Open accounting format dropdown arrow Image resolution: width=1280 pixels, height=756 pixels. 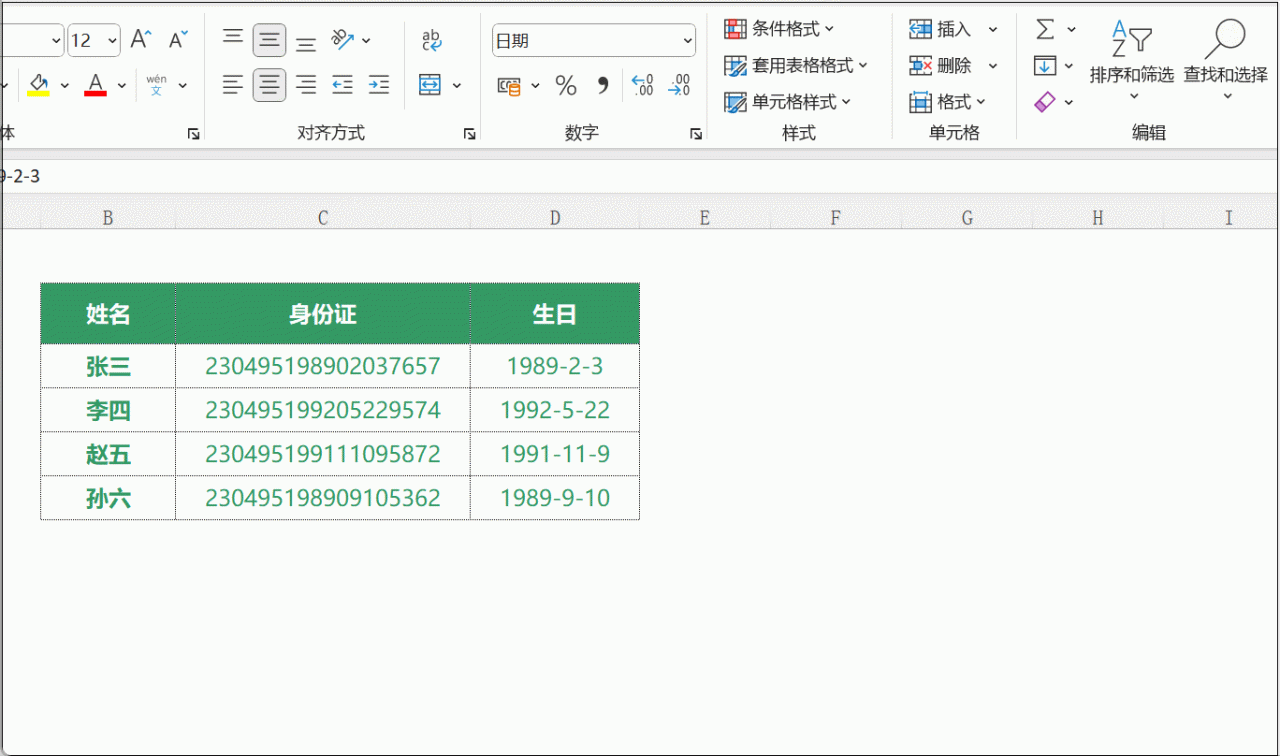tap(535, 86)
